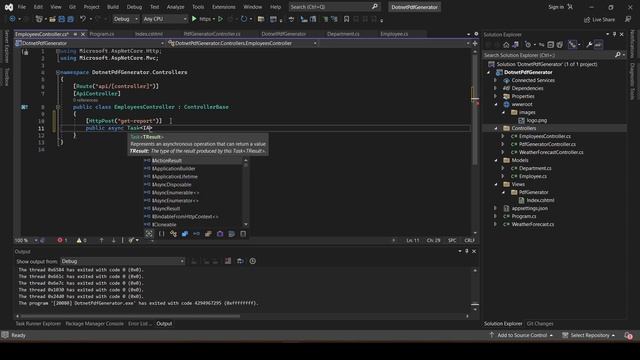Pin the Solution Explorer panel
This screenshot has height=360, width=640.
614,34
